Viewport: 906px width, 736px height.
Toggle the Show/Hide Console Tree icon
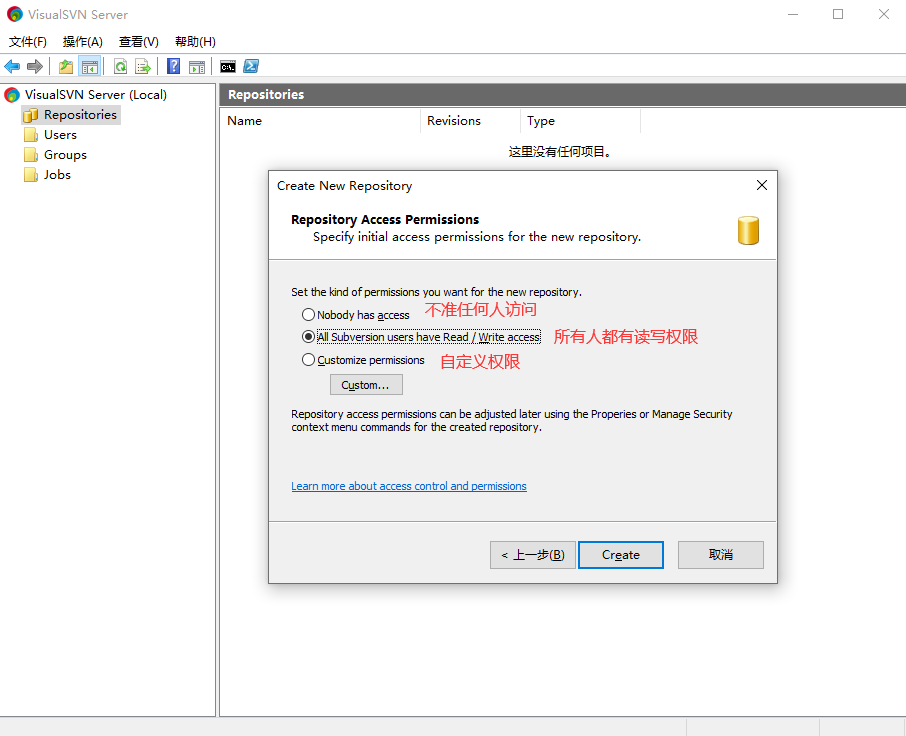coord(90,67)
